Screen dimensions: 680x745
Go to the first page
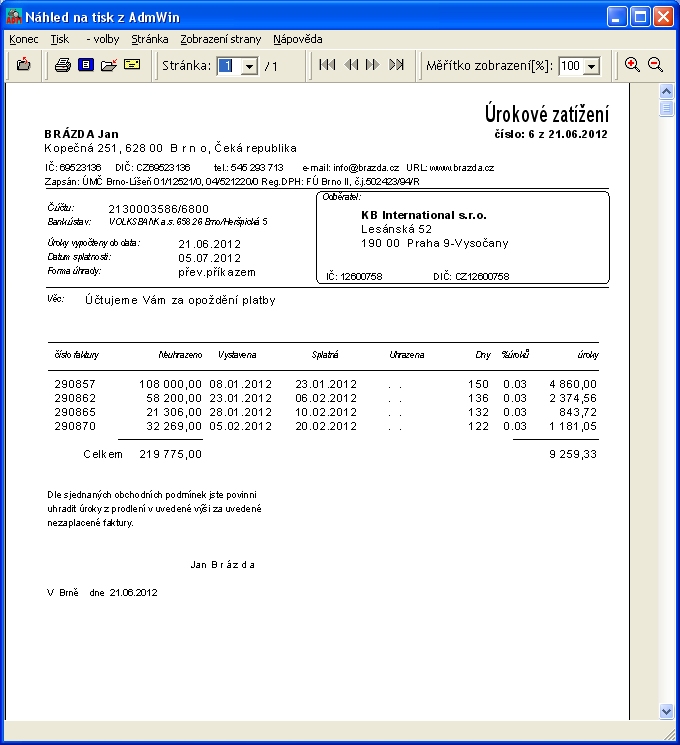(327, 65)
